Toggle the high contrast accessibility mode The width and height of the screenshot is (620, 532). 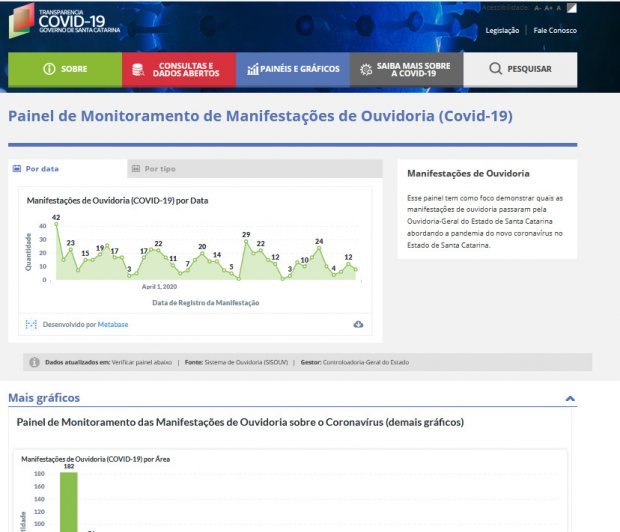[x=571, y=7]
